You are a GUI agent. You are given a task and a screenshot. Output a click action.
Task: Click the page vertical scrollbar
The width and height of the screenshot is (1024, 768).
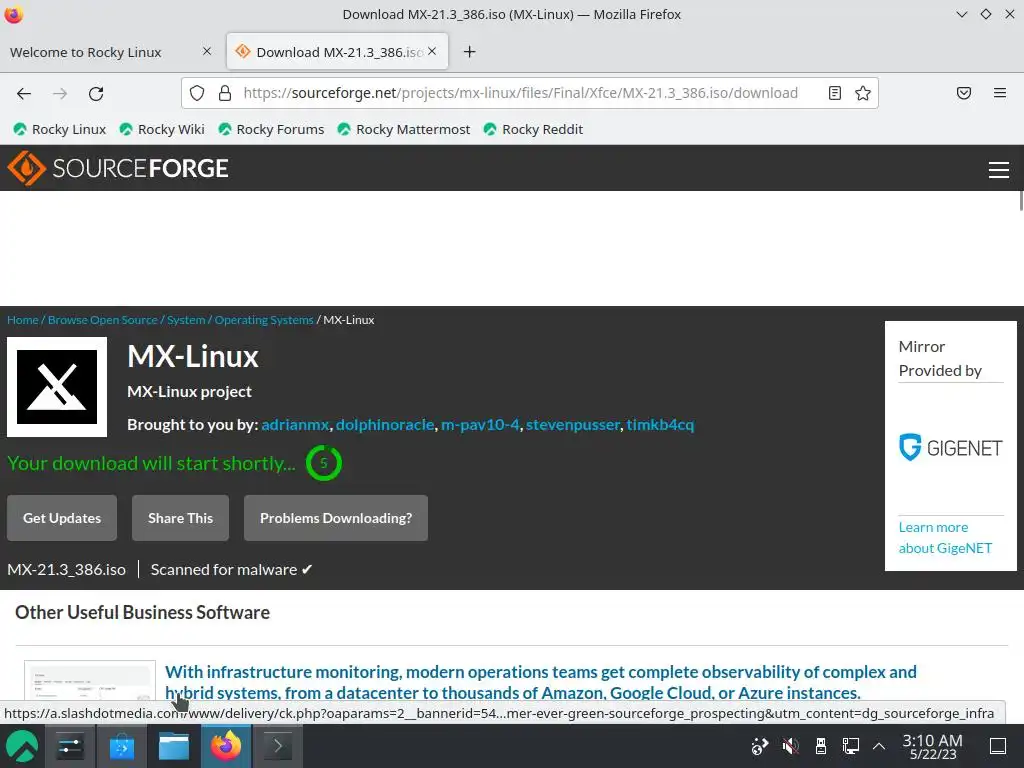[x=1021, y=200]
